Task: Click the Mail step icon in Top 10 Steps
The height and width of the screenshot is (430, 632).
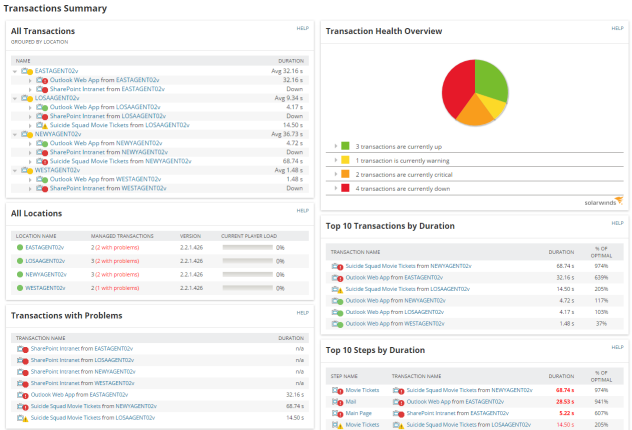Action: (x=337, y=401)
